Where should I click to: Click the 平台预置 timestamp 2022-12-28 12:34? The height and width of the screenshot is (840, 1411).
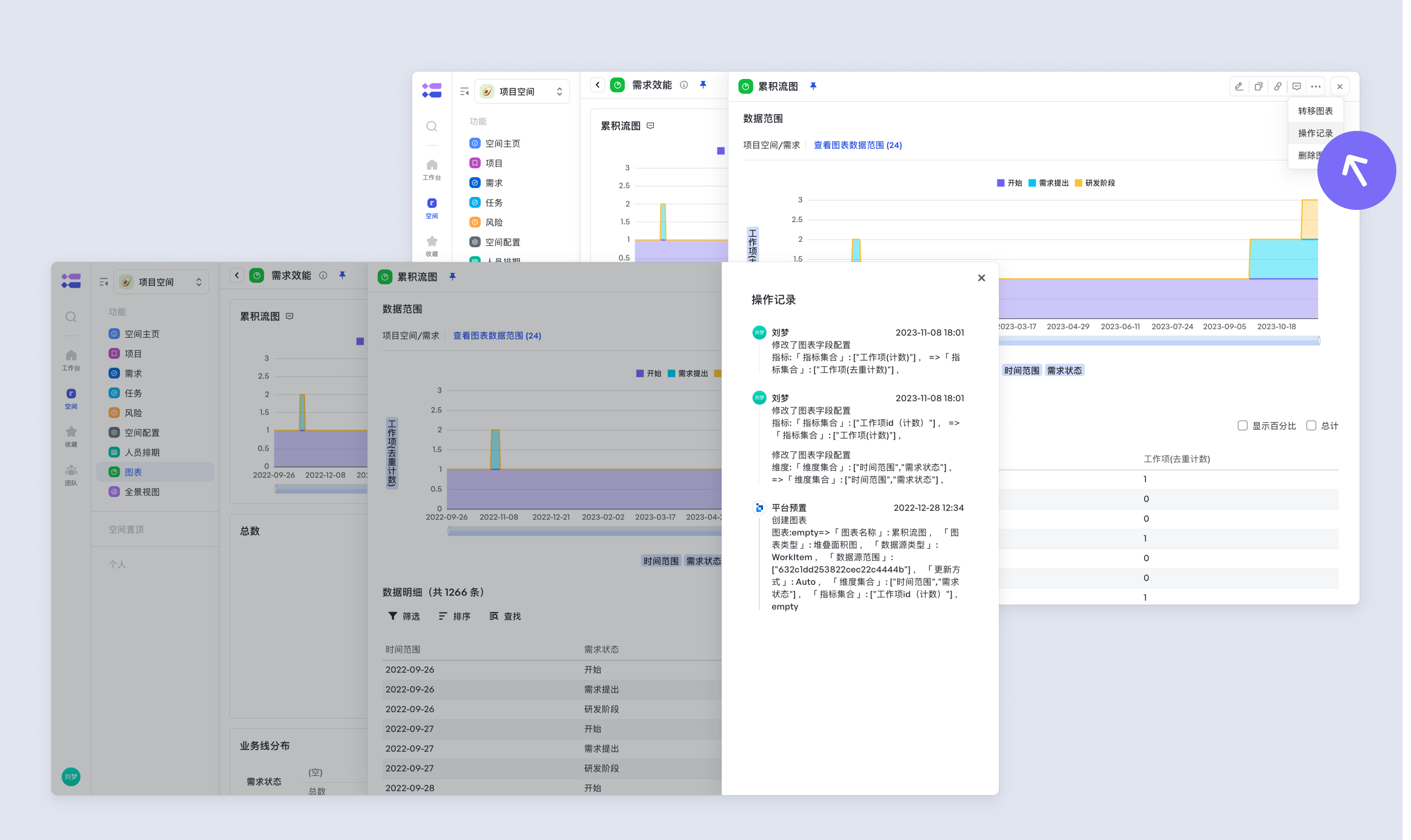928,508
